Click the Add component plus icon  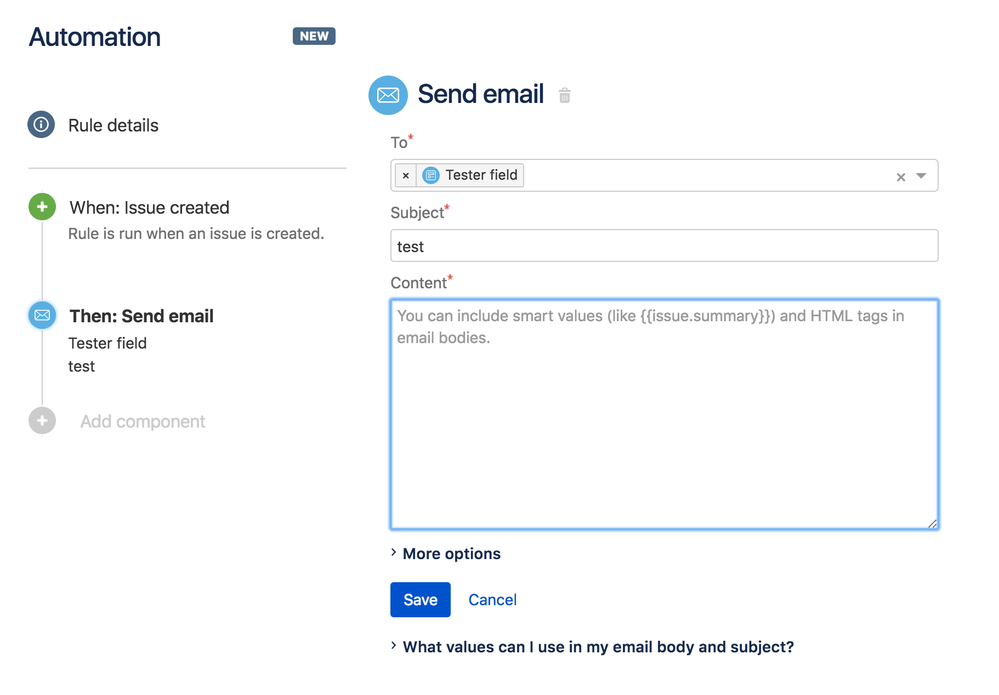[41, 420]
